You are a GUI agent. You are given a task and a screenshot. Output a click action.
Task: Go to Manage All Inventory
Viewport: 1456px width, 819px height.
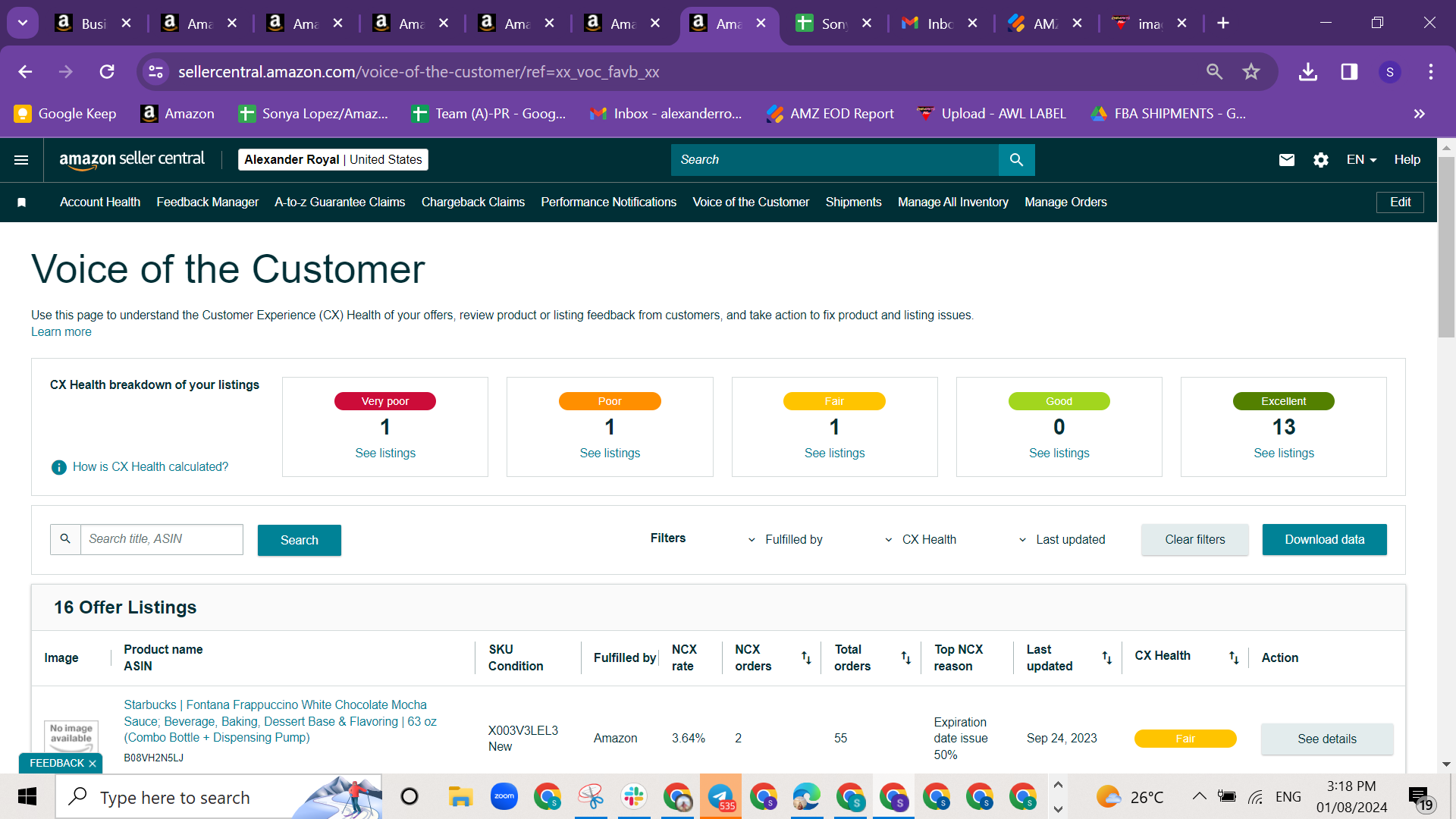click(953, 202)
